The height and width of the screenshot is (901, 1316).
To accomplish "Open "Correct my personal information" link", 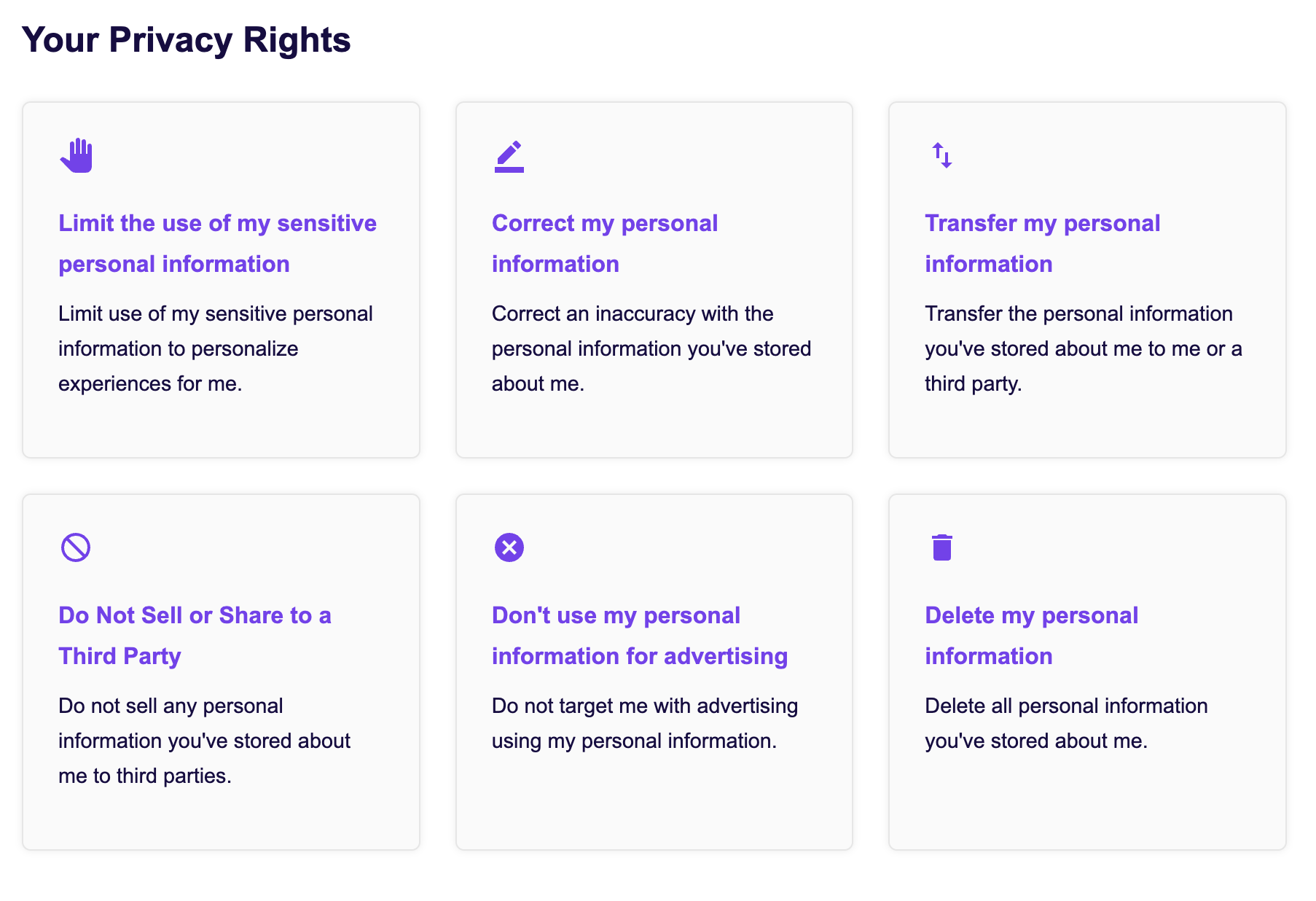I will (605, 243).
